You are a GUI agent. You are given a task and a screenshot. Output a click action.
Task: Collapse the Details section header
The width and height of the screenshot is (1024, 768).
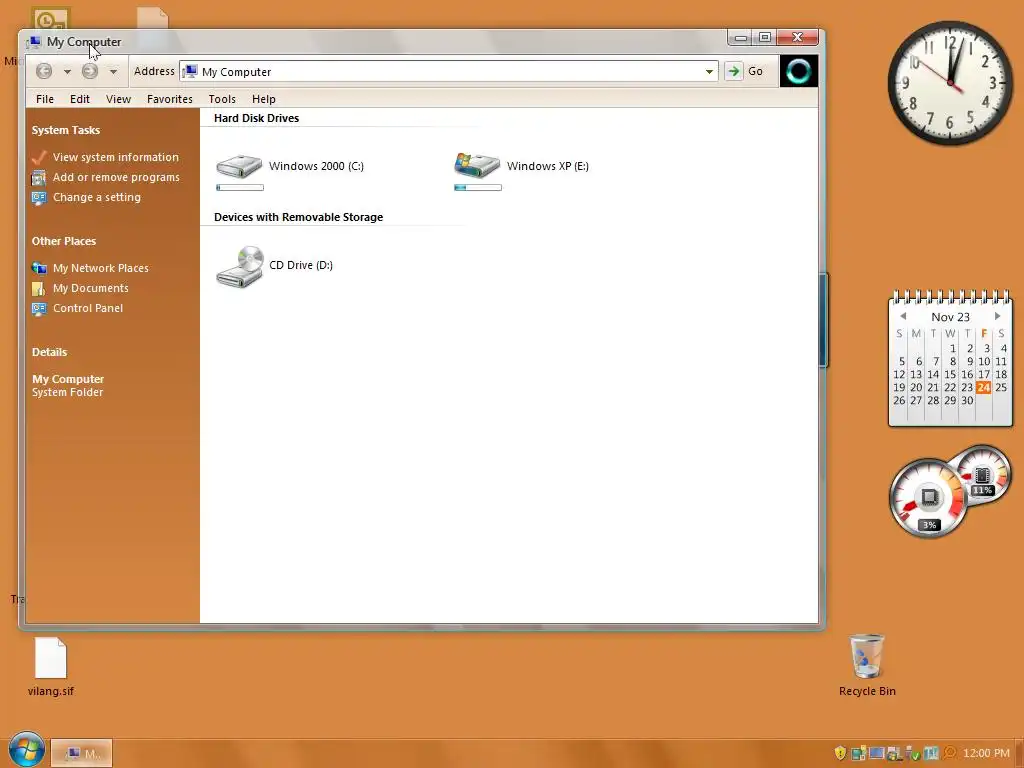50,352
